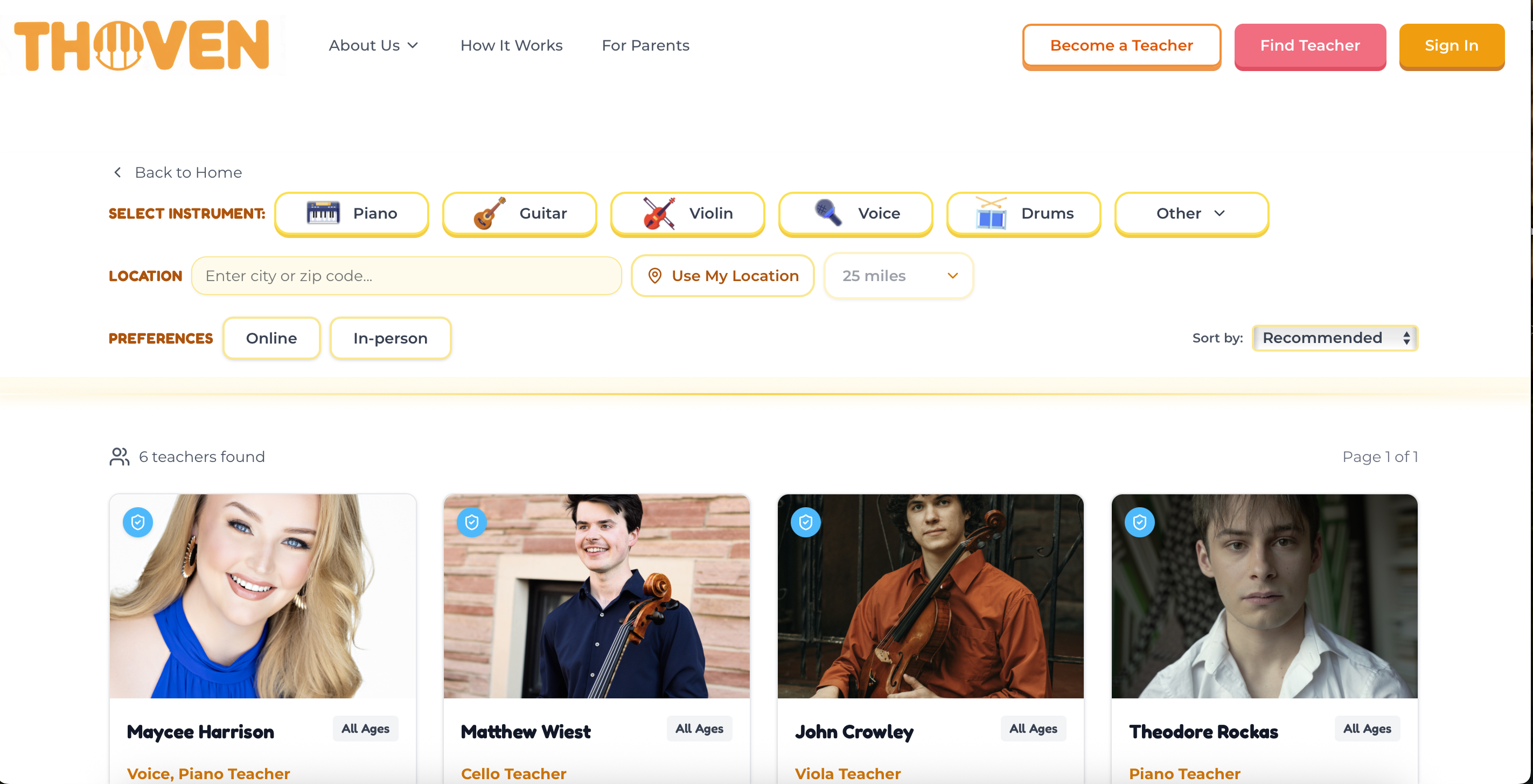
Task: Select the Guitar instrument icon
Action: (x=489, y=213)
